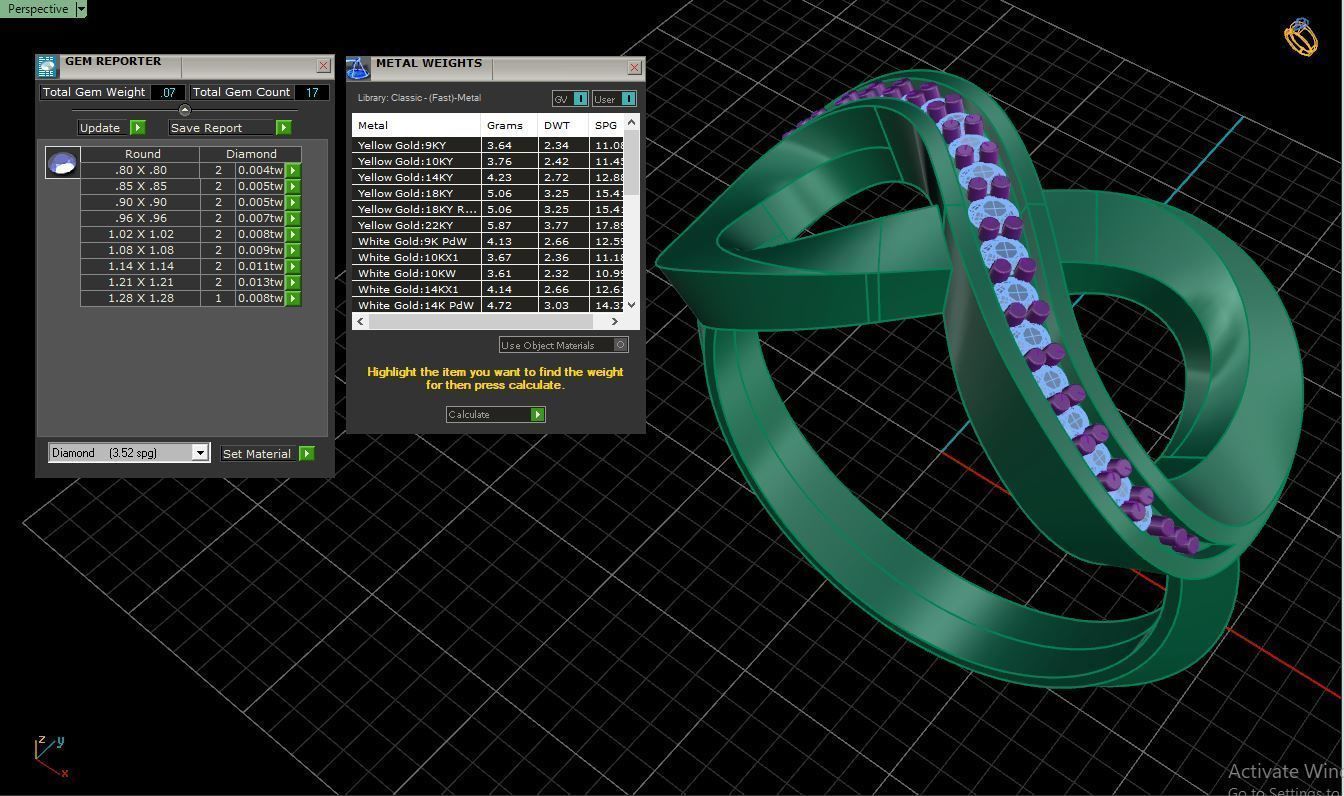Select the Yellow Gold:9KY row
Image resolution: width=1344 pixels, height=796 pixels.
(x=488, y=146)
